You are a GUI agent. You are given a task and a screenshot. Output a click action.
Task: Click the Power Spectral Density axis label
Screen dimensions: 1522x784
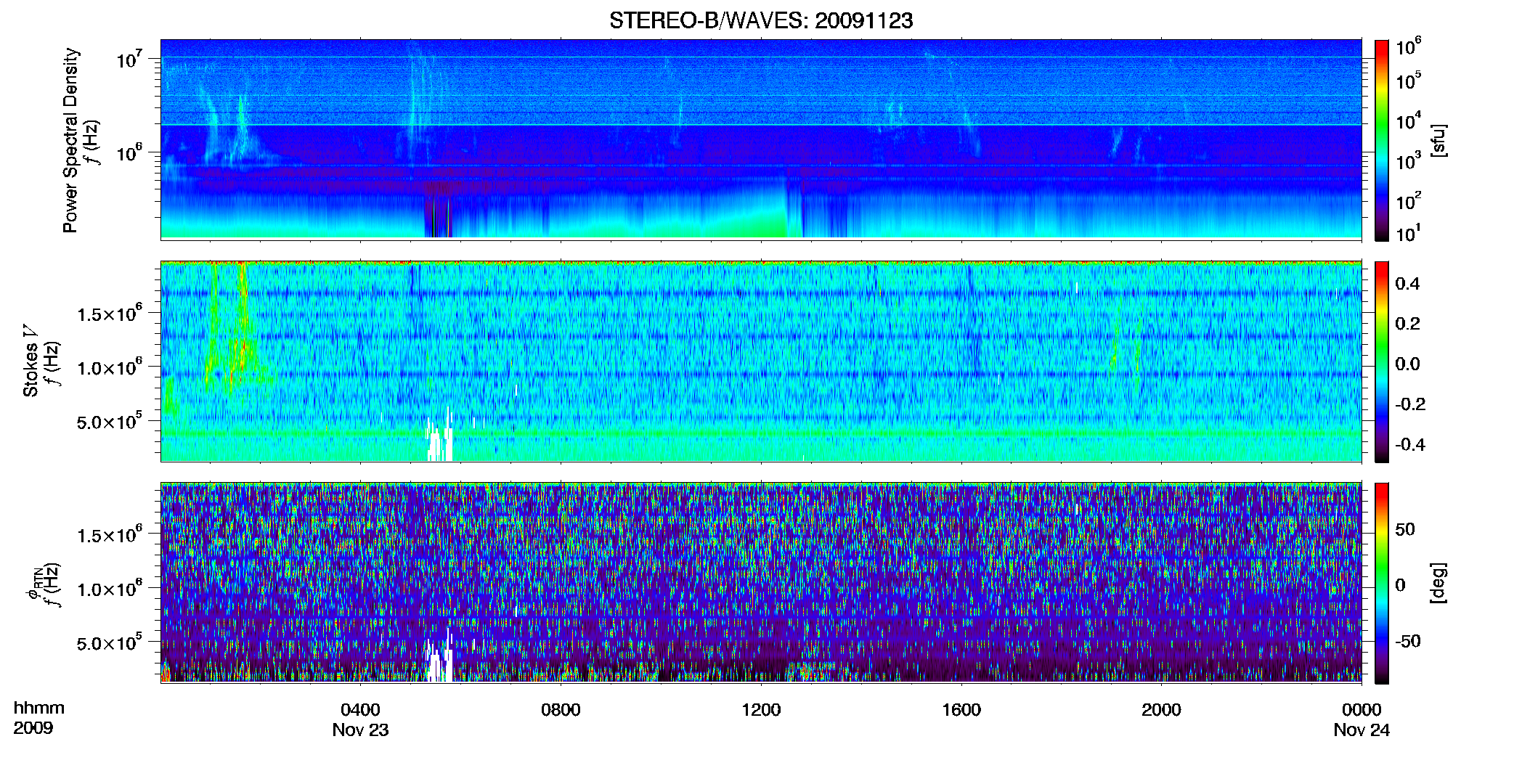[70, 140]
